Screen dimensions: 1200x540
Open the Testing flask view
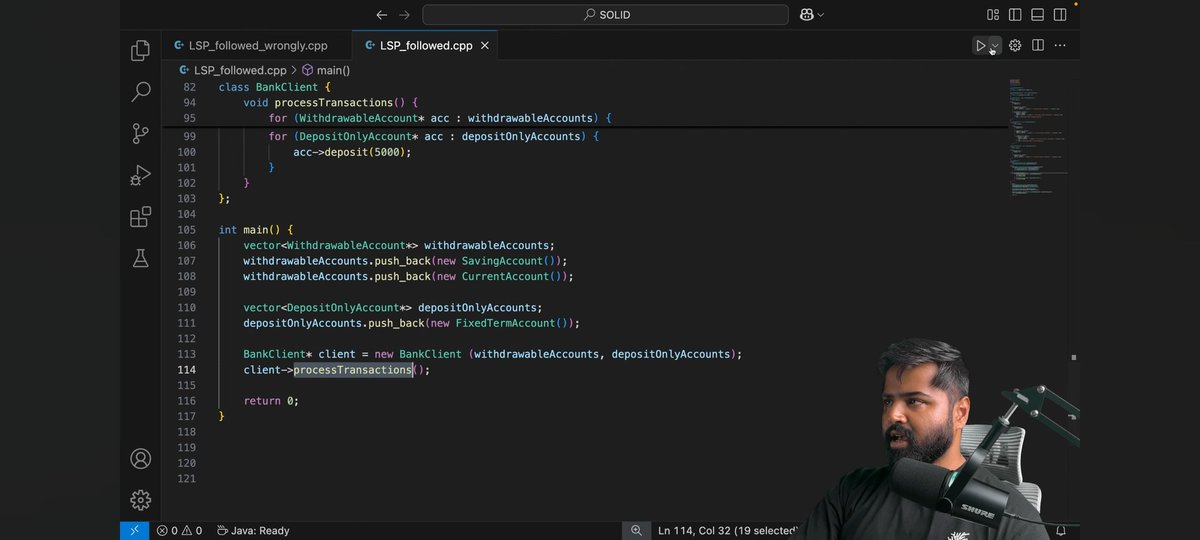141,258
